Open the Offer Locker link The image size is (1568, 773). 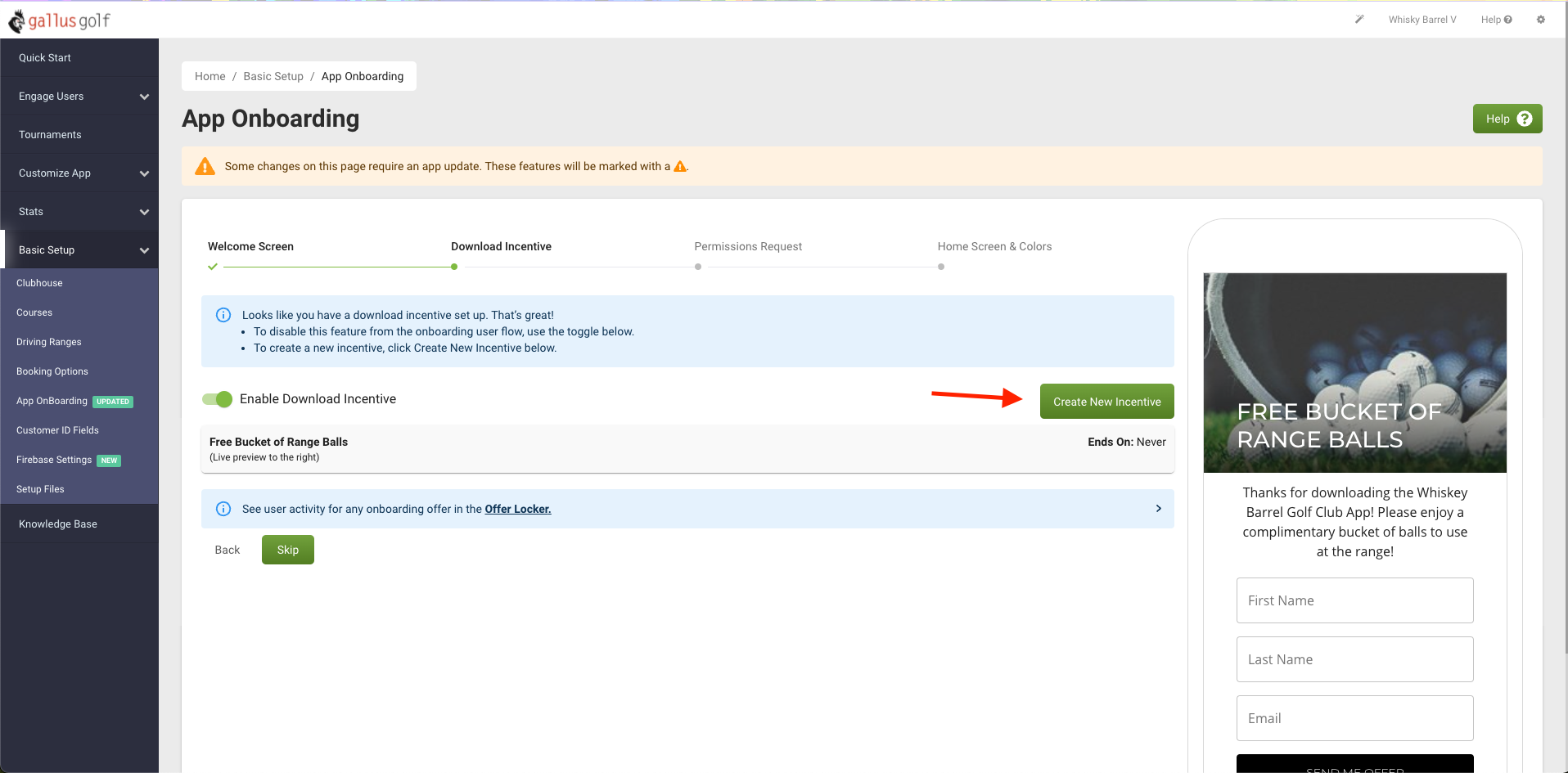click(x=518, y=509)
